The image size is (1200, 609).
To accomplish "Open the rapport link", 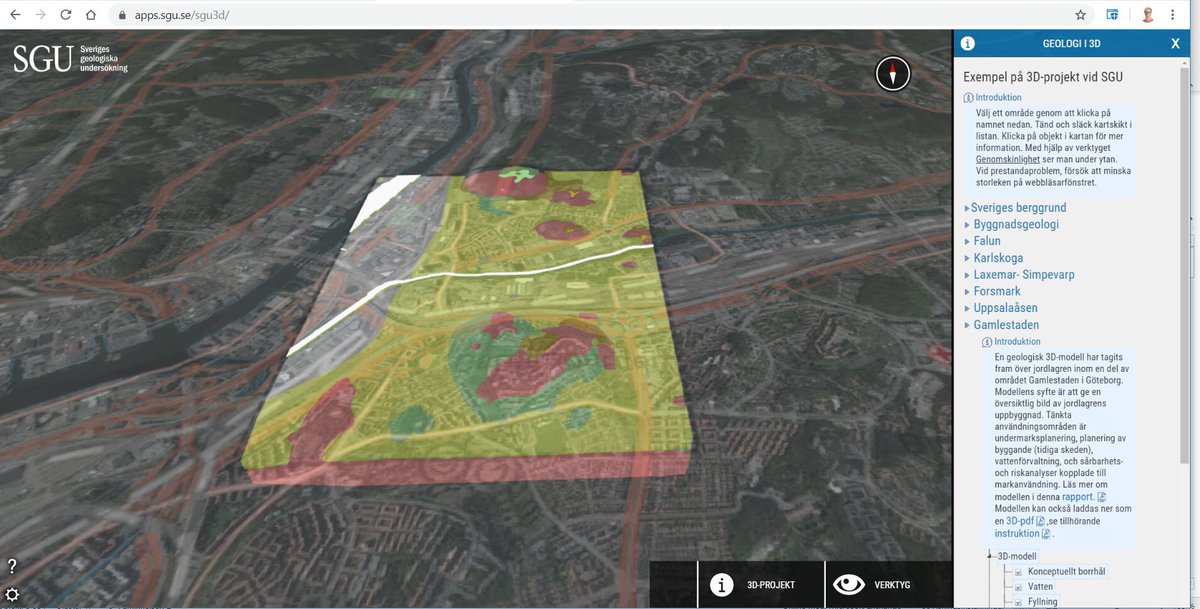I will click(1078, 497).
